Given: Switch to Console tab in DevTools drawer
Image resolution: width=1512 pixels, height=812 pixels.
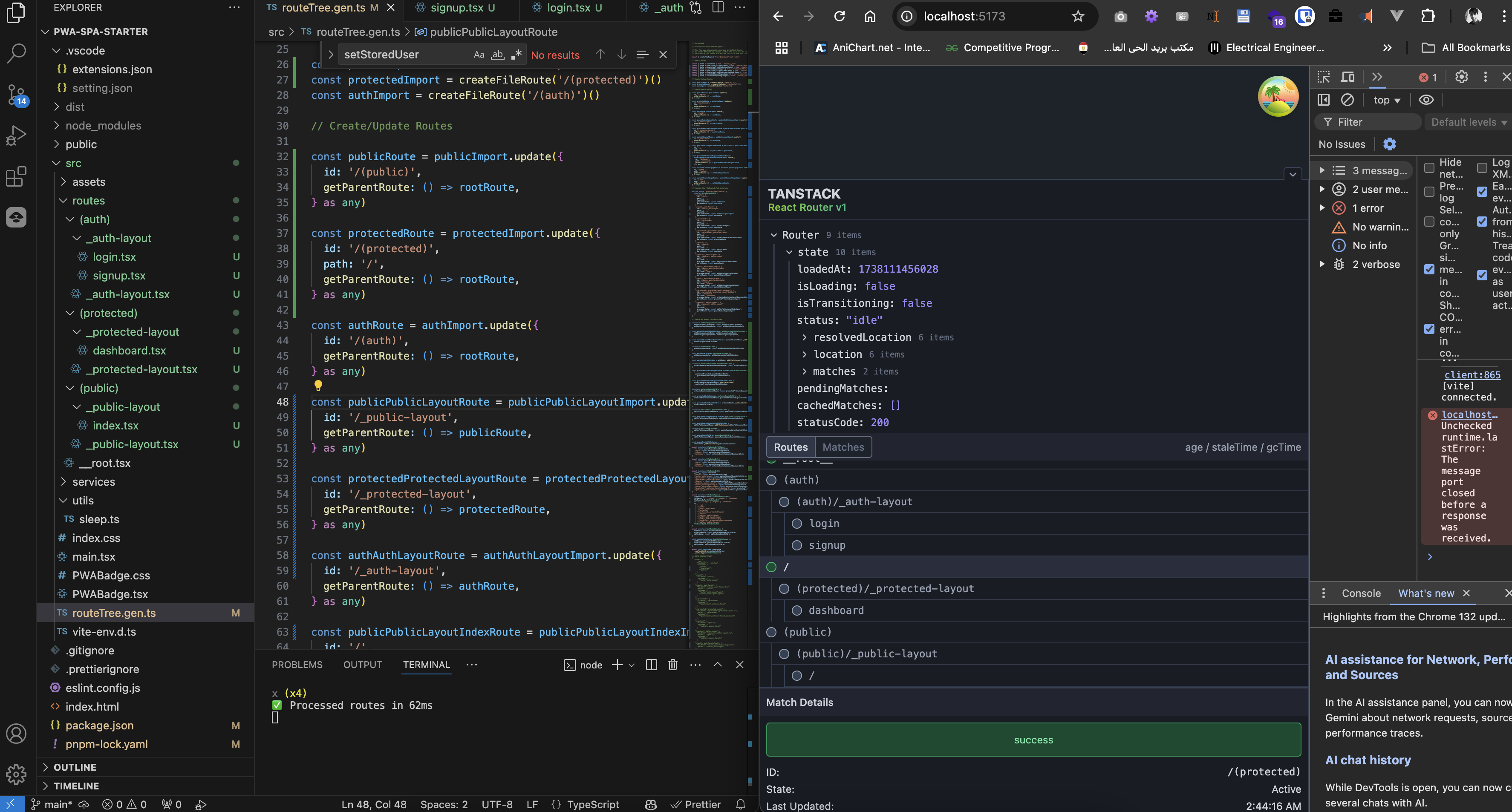Looking at the screenshot, I should click(x=1361, y=593).
